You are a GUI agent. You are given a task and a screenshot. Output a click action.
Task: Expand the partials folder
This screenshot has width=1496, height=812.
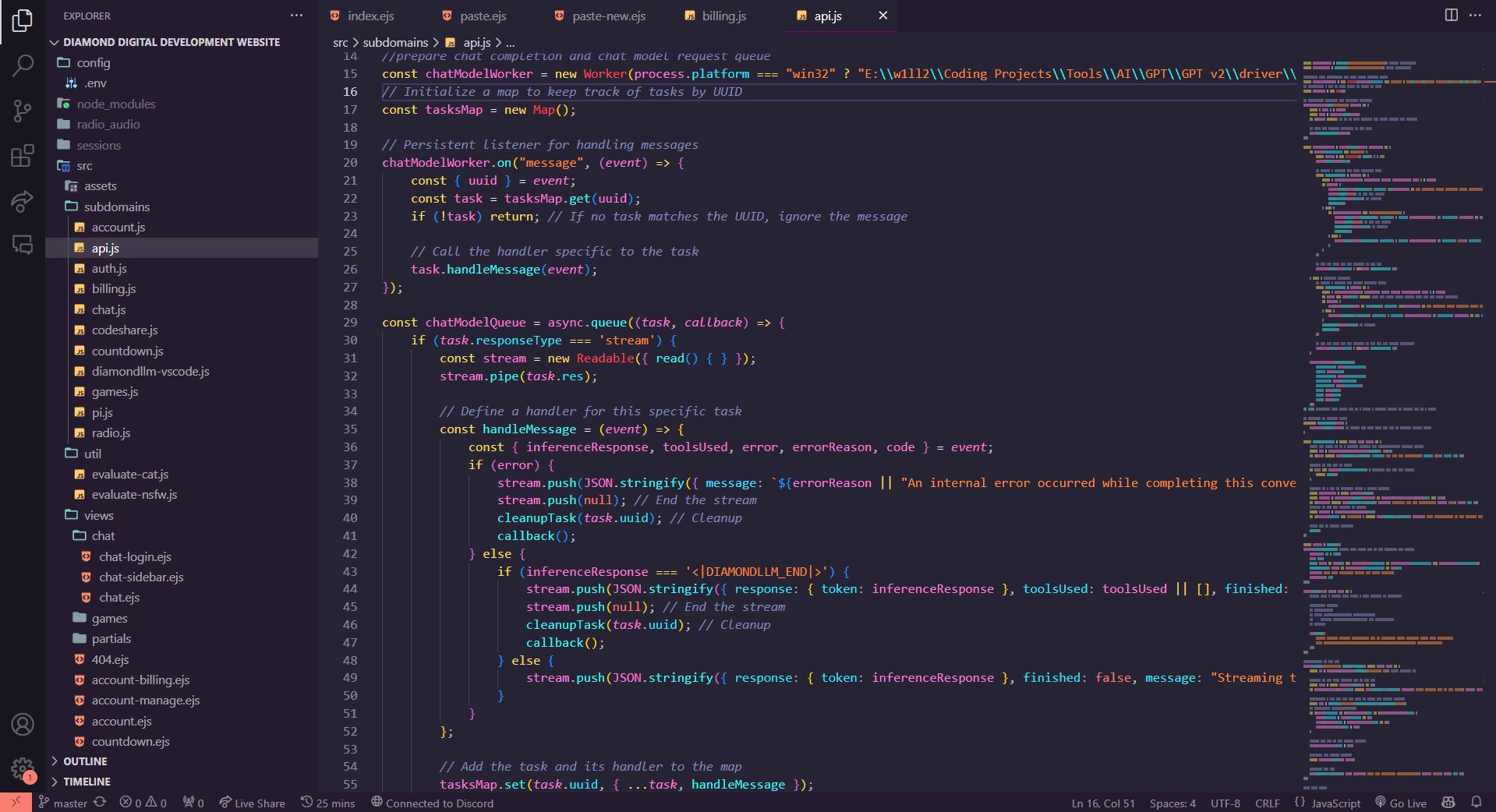111,638
